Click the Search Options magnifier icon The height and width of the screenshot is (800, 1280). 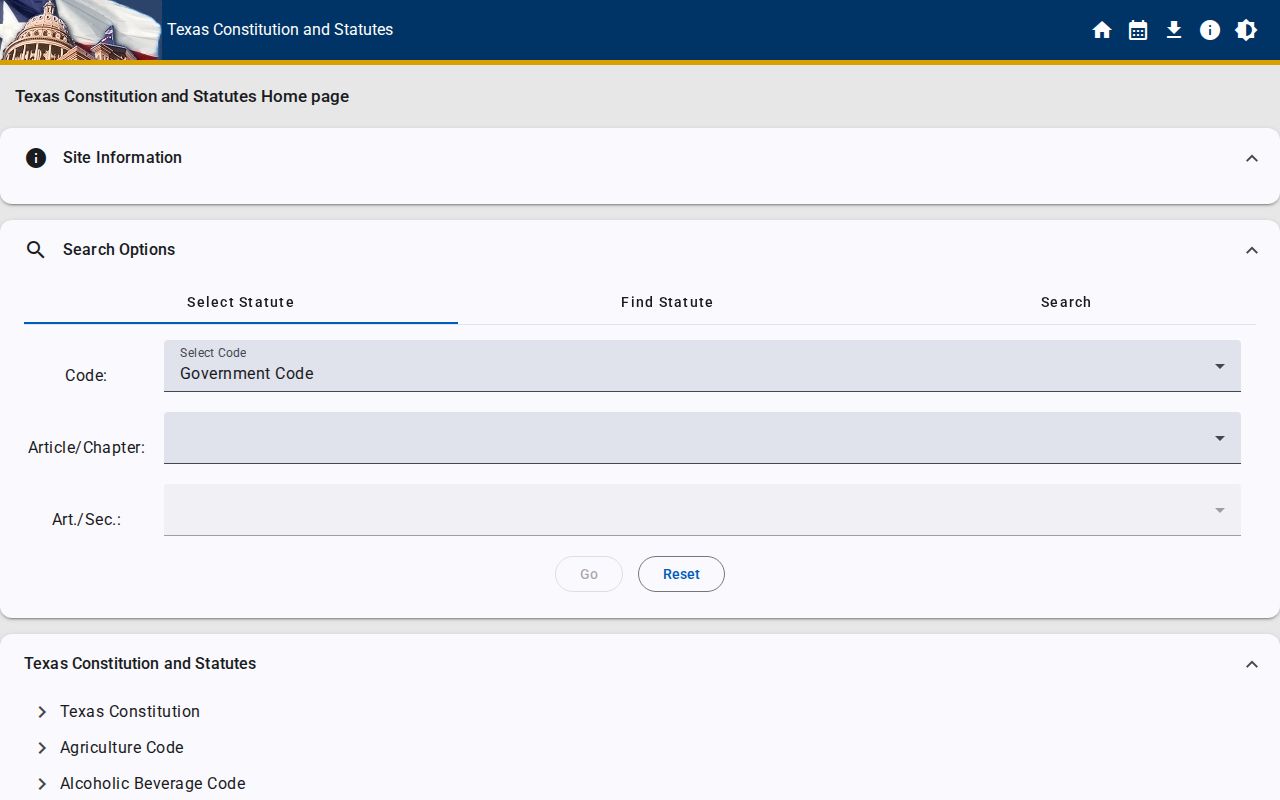[x=36, y=250]
